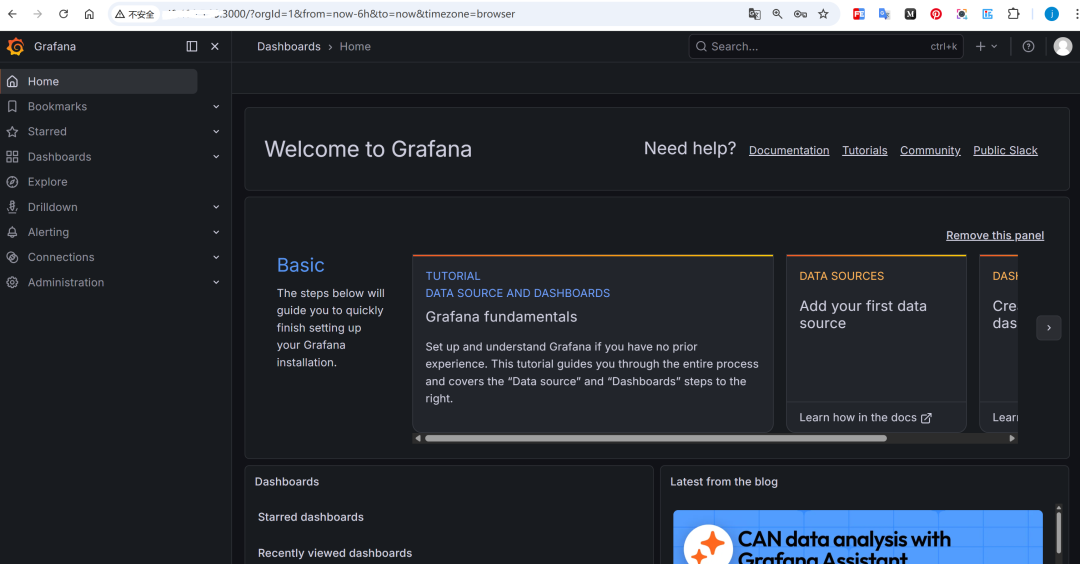Open Alerting menu item

48,232
